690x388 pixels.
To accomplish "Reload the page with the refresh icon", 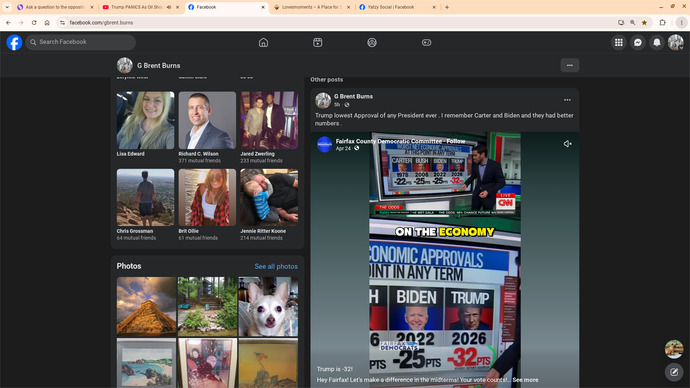I will click(x=34, y=22).
